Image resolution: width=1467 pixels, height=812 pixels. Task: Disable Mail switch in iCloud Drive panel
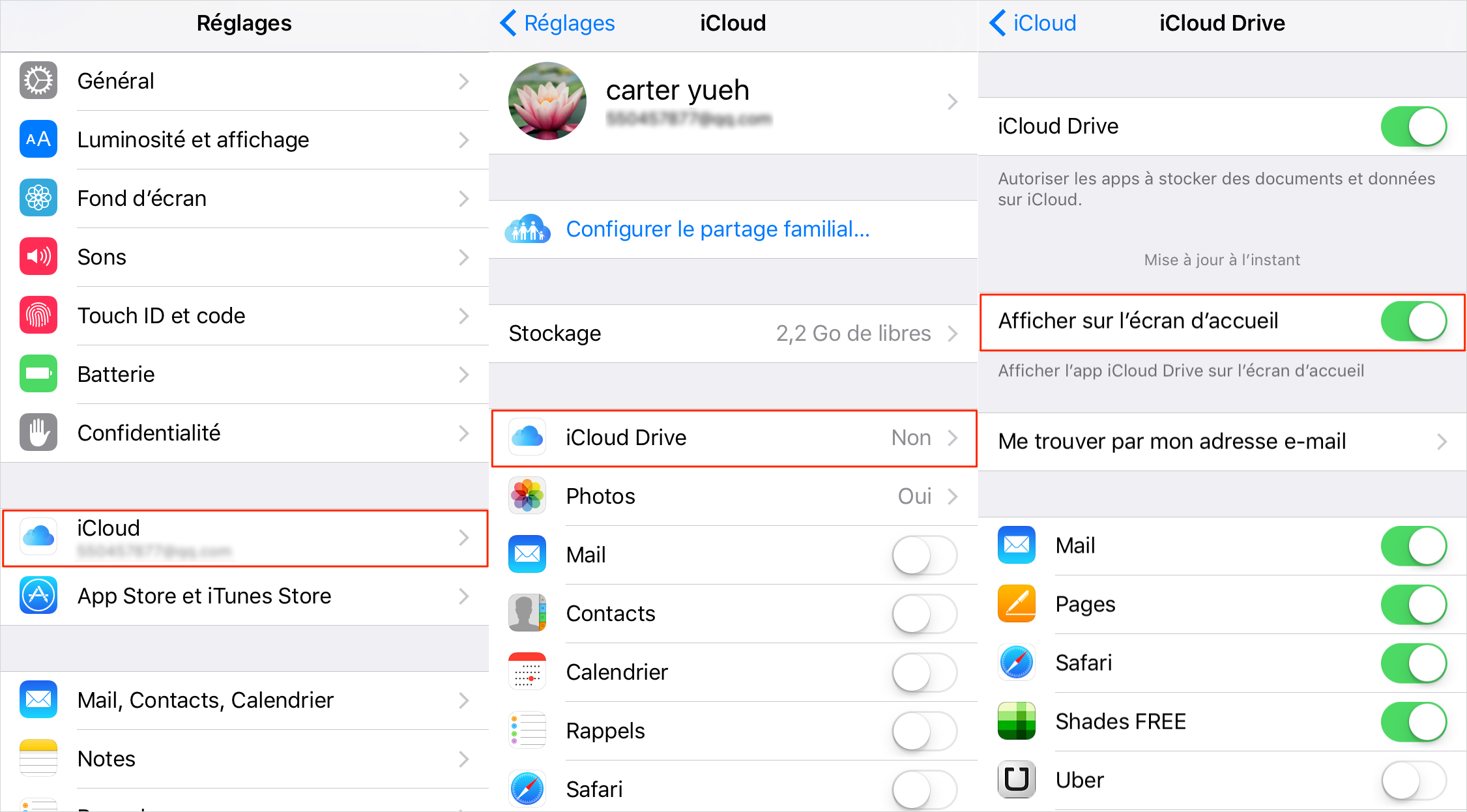[1414, 546]
